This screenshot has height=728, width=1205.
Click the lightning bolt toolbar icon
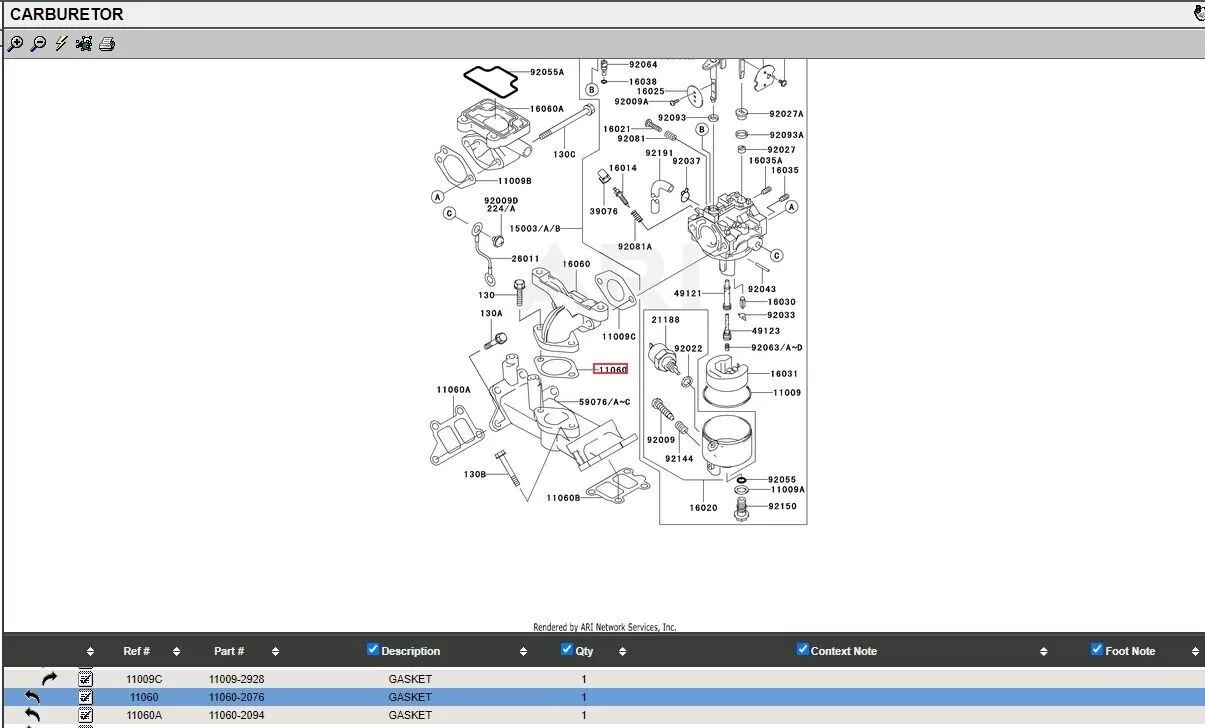coord(61,44)
